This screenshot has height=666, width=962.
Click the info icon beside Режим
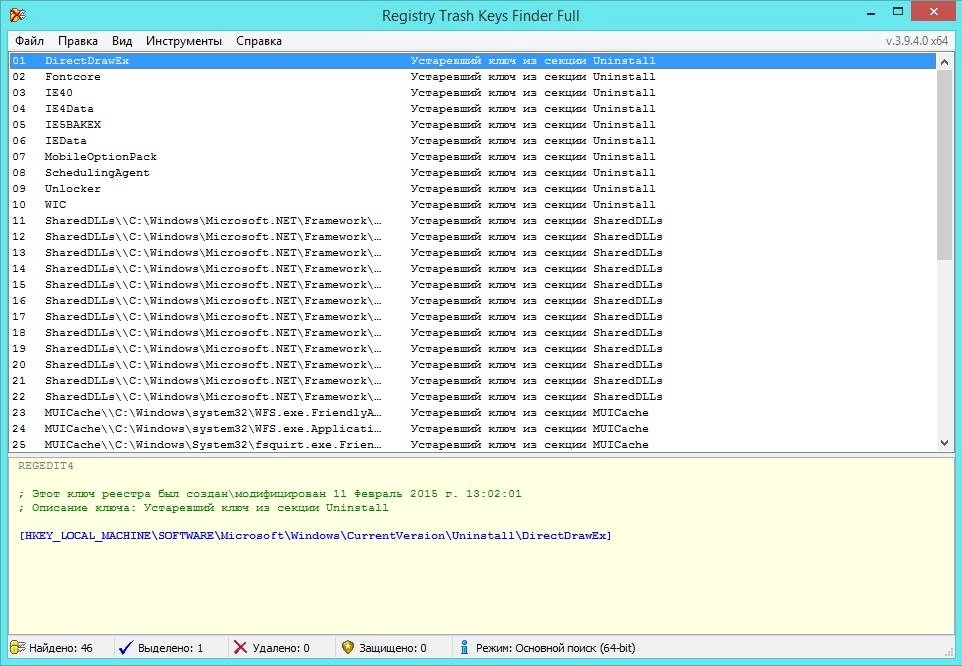464,648
